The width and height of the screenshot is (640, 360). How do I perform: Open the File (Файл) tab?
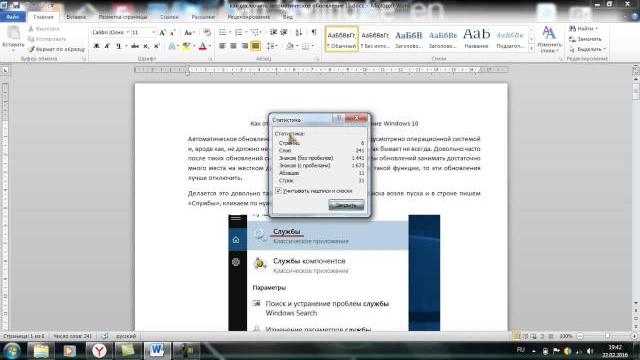[x=13, y=17]
